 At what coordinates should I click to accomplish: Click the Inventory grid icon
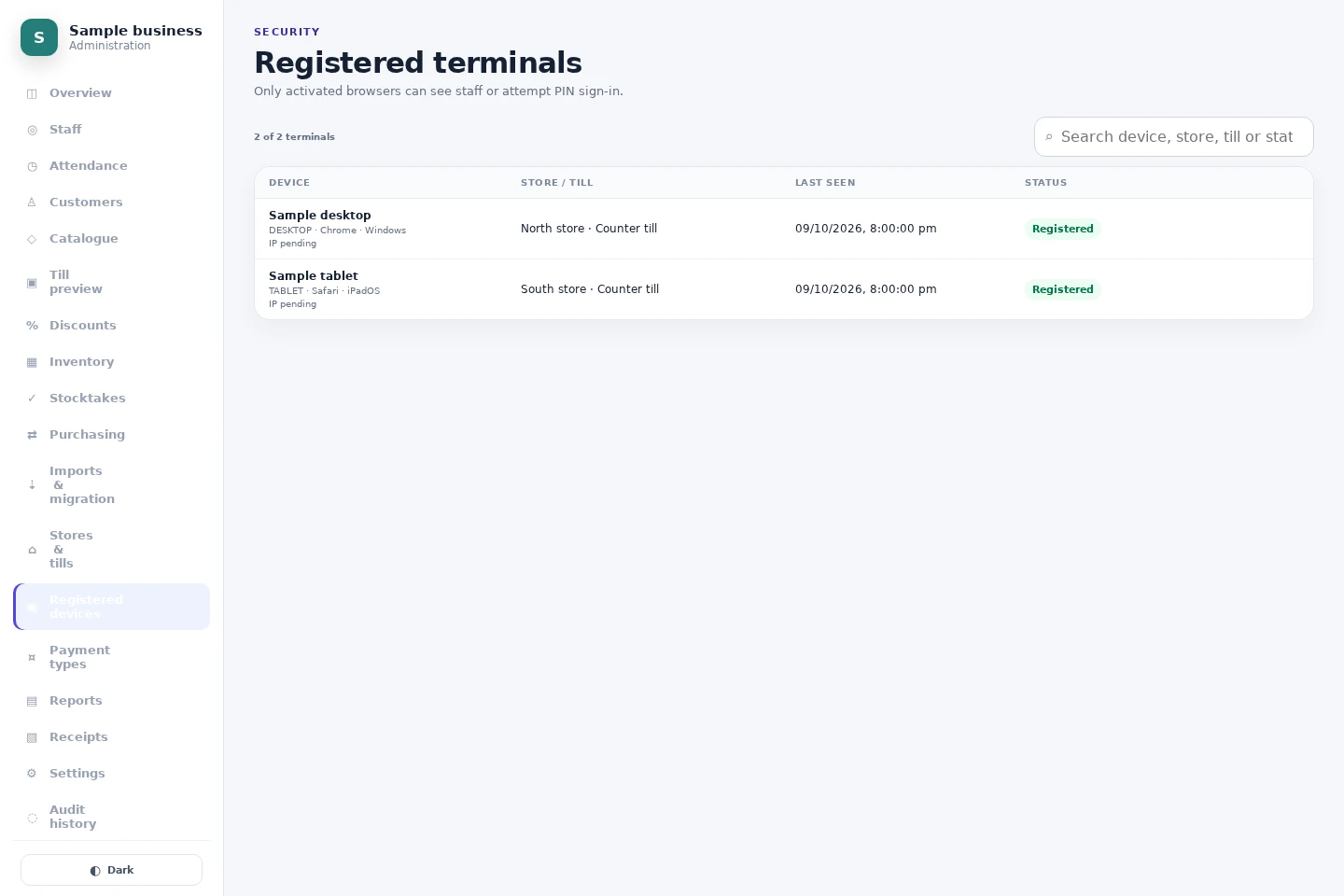point(32,362)
